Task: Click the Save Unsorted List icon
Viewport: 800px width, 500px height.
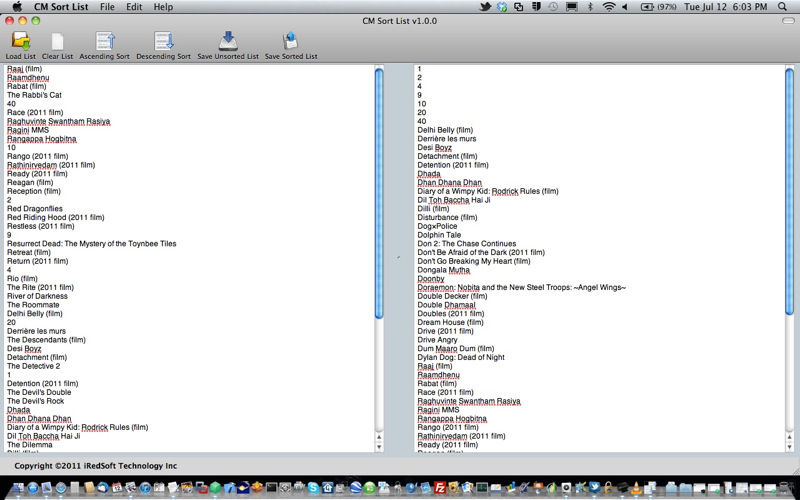Action: pyautogui.click(x=228, y=41)
